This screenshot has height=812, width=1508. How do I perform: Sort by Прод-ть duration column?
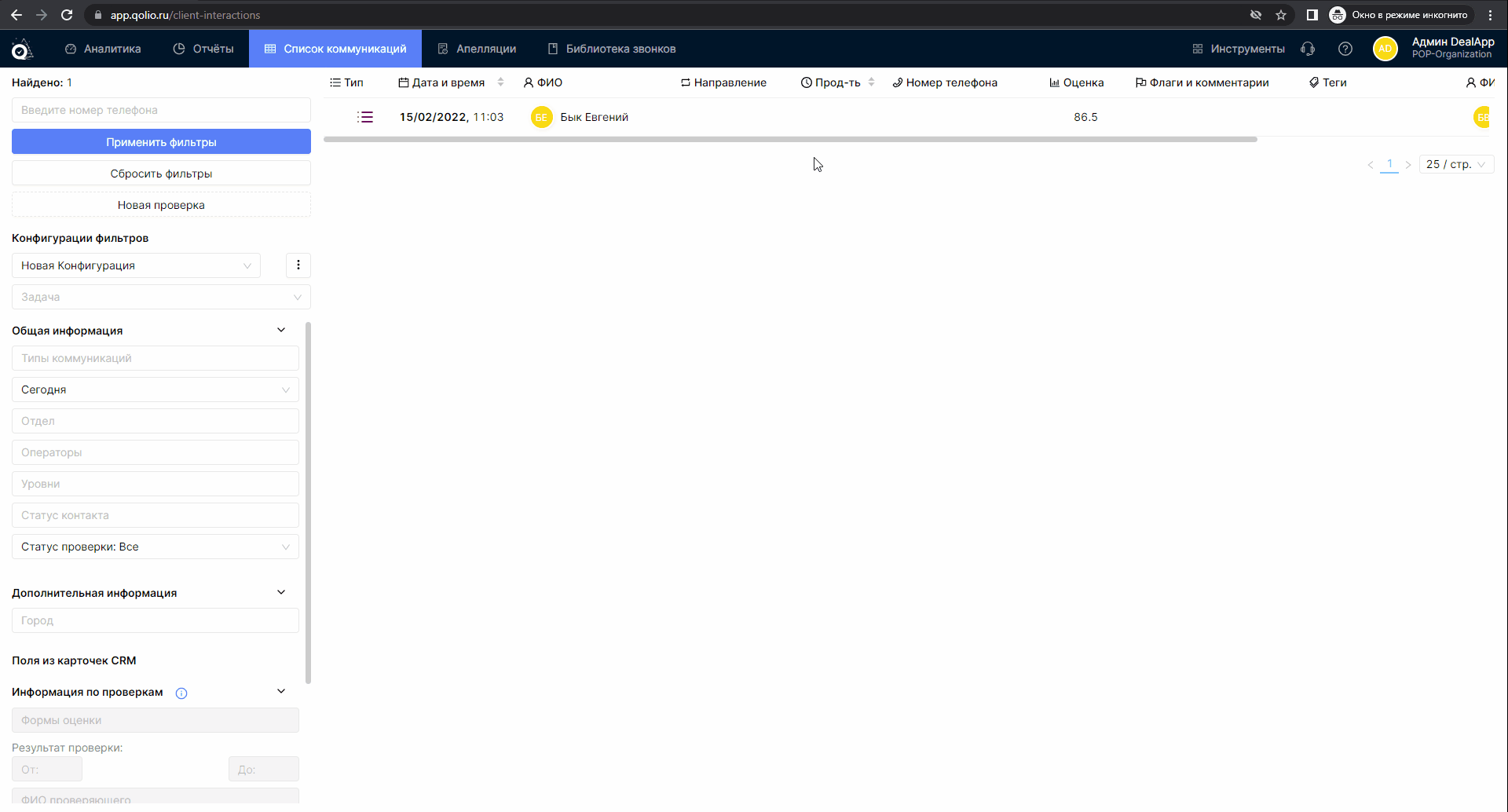871,82
